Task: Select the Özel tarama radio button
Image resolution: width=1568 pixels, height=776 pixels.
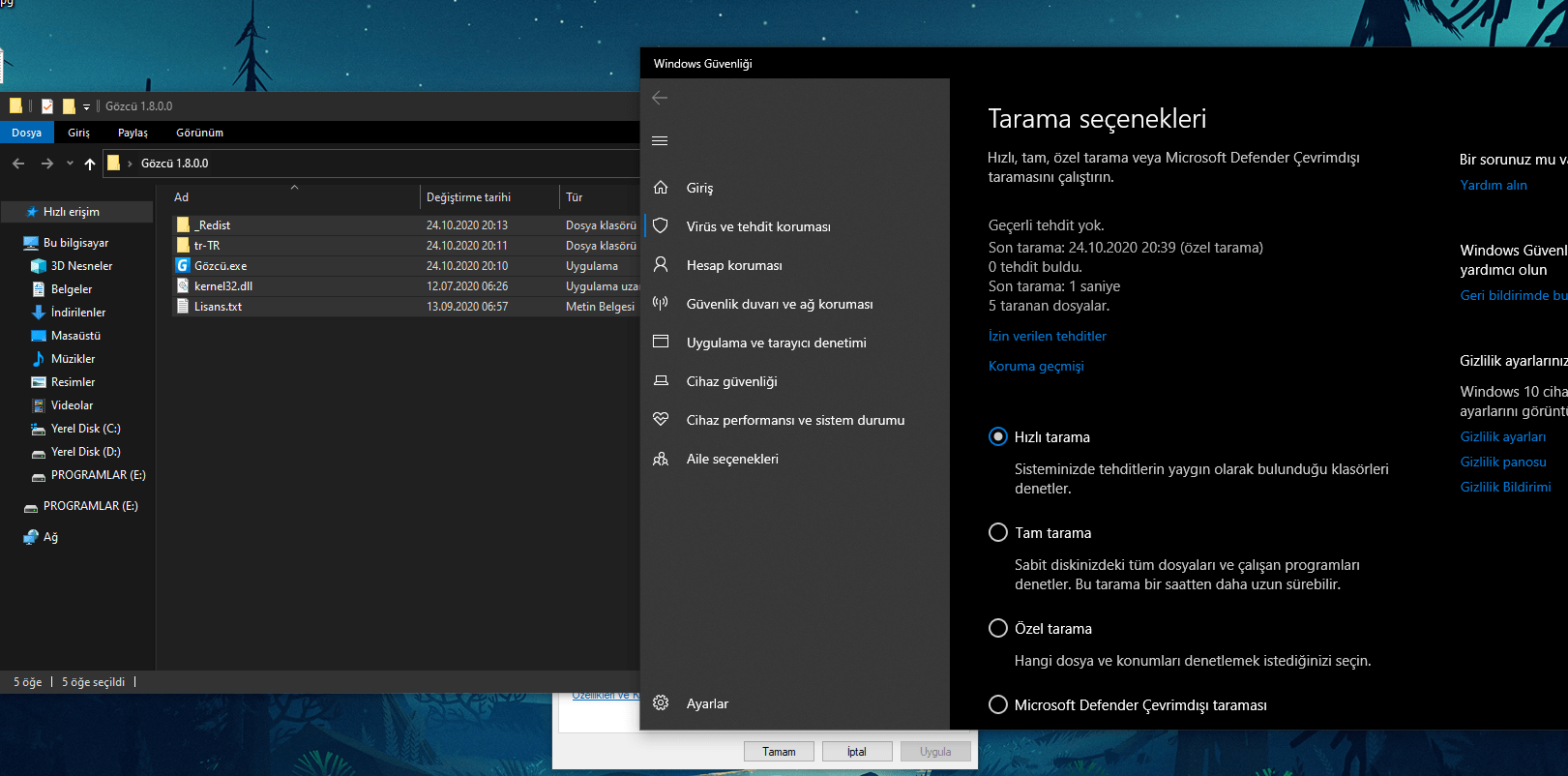Action: coord(998,628)
